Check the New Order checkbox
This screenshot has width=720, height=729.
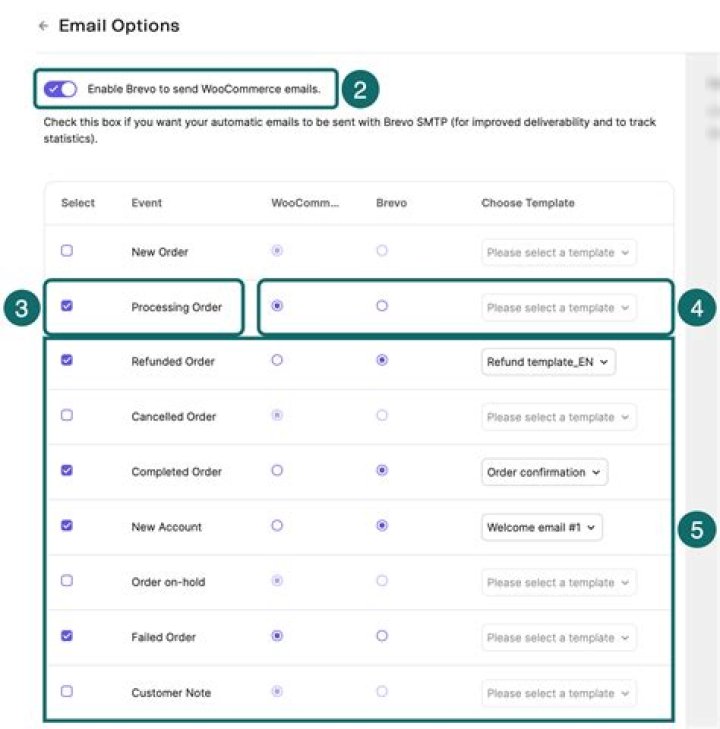pyautogui.click(x=67, y=251)
